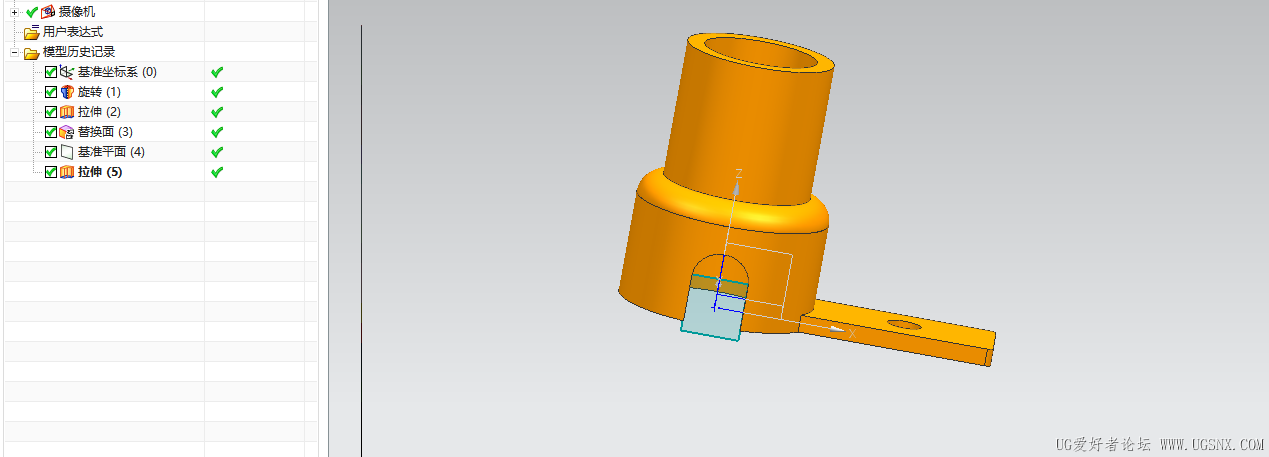The height and width of the screenshot is (457, 1269).
Task: Click the camera icon beside 摄像机
Action: [48, 12]
